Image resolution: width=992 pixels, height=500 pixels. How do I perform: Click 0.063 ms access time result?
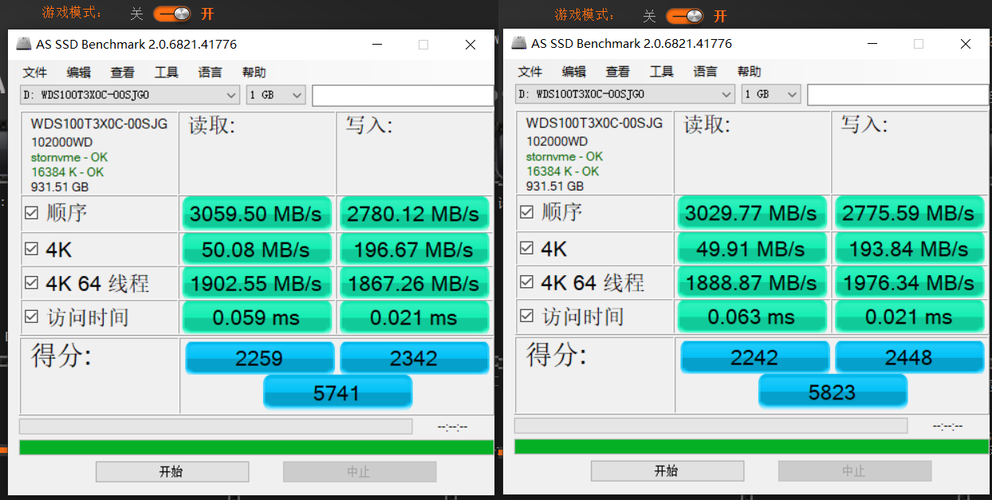tap(752, 316)
